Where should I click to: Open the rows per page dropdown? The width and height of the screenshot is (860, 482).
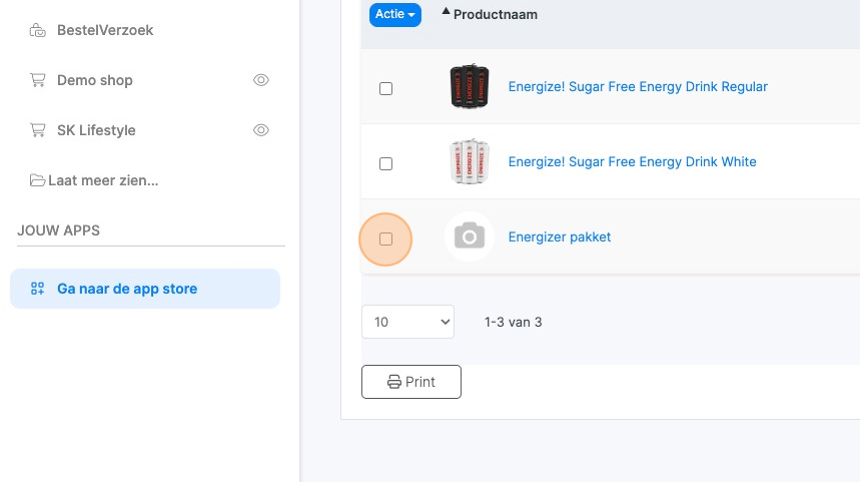(407, 322)
